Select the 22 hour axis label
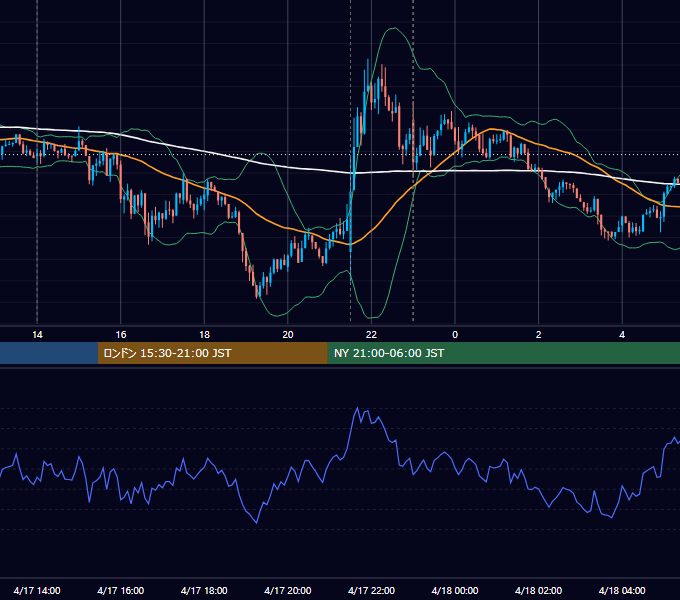680x600 pixels. [x=371, y=335]
